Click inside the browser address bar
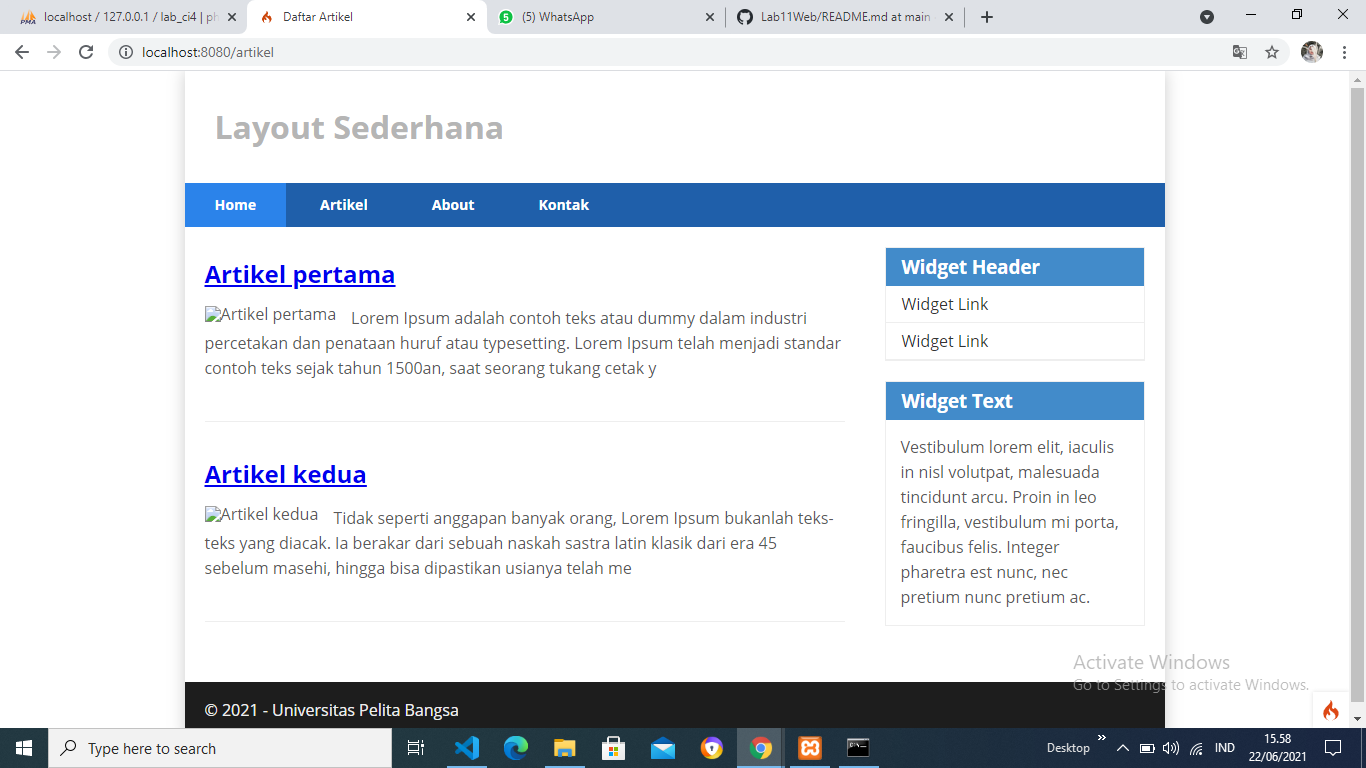 point(400,51)
